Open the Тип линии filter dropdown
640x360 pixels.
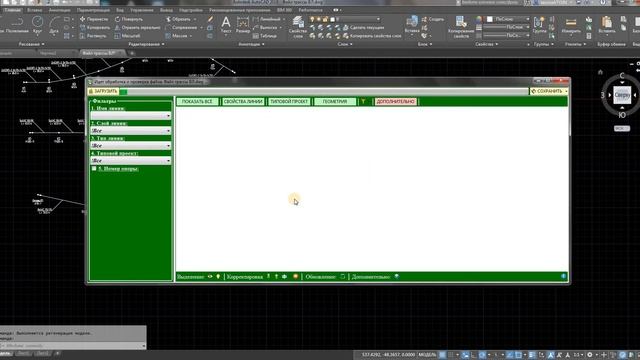(x=131, y=146)
